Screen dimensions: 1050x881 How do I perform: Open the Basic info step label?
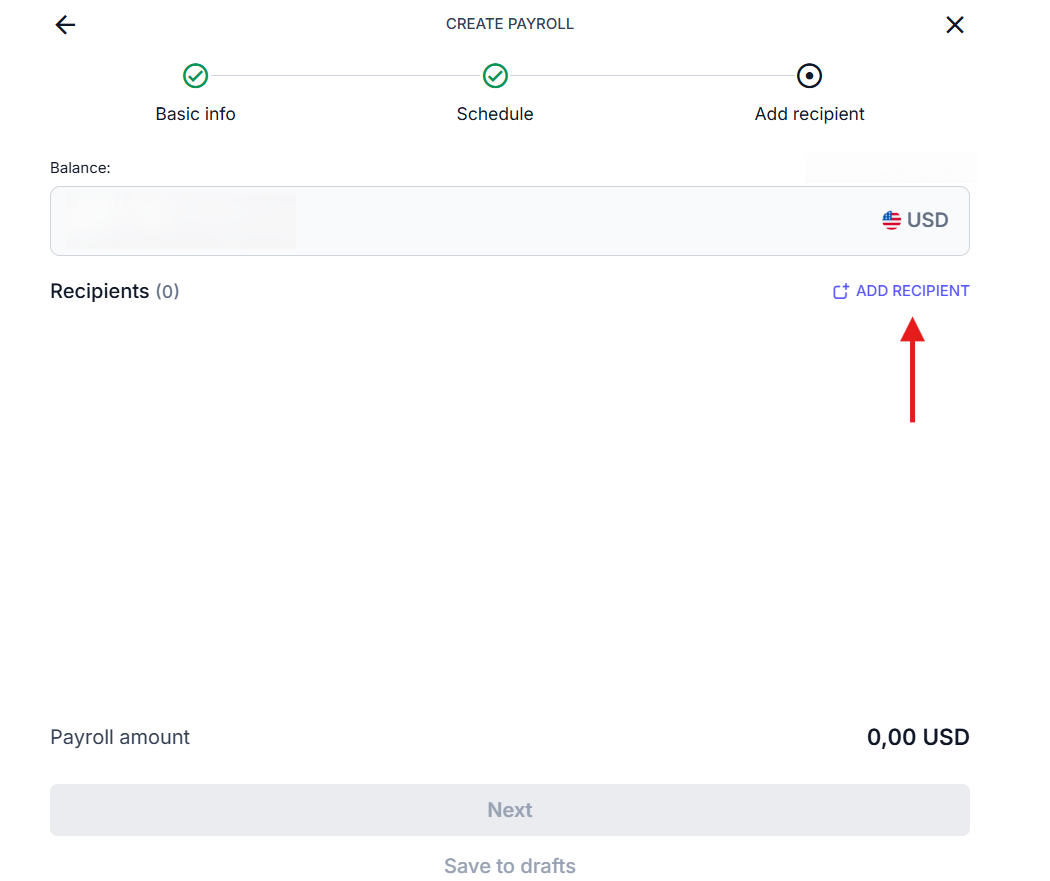[196, 114]
